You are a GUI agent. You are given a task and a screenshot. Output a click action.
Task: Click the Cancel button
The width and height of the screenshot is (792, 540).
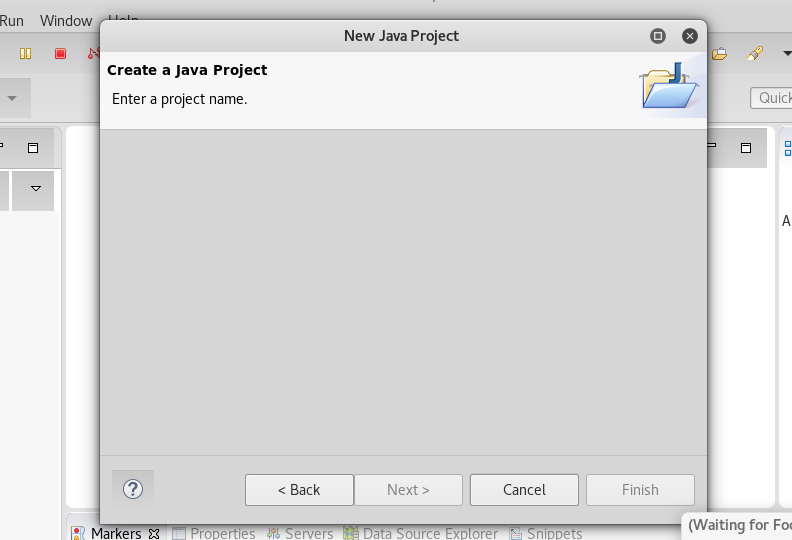tap(524, 489)
